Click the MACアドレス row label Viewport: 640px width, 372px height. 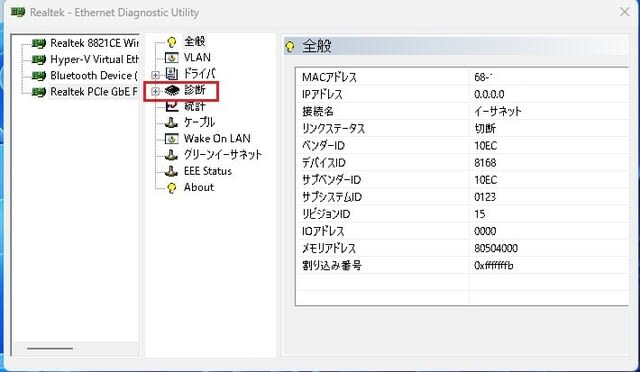coord(329,77)
